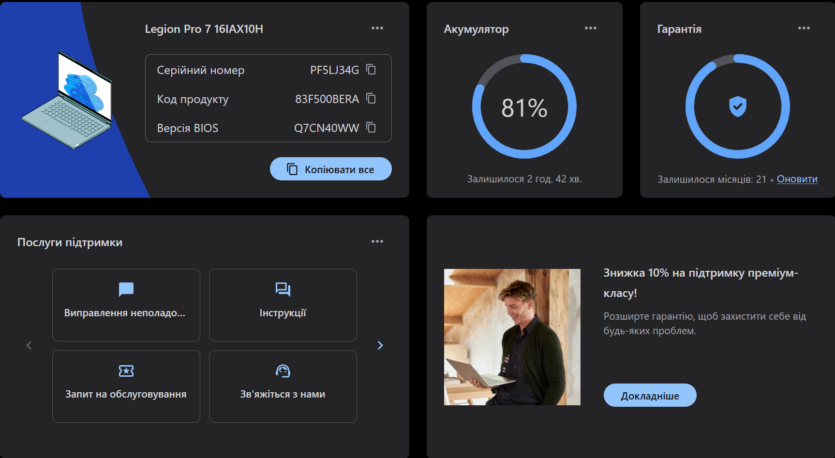835x458 pixels.
Task: Open Запит на обслуговування ticket tile
Action: click(126, 386)
